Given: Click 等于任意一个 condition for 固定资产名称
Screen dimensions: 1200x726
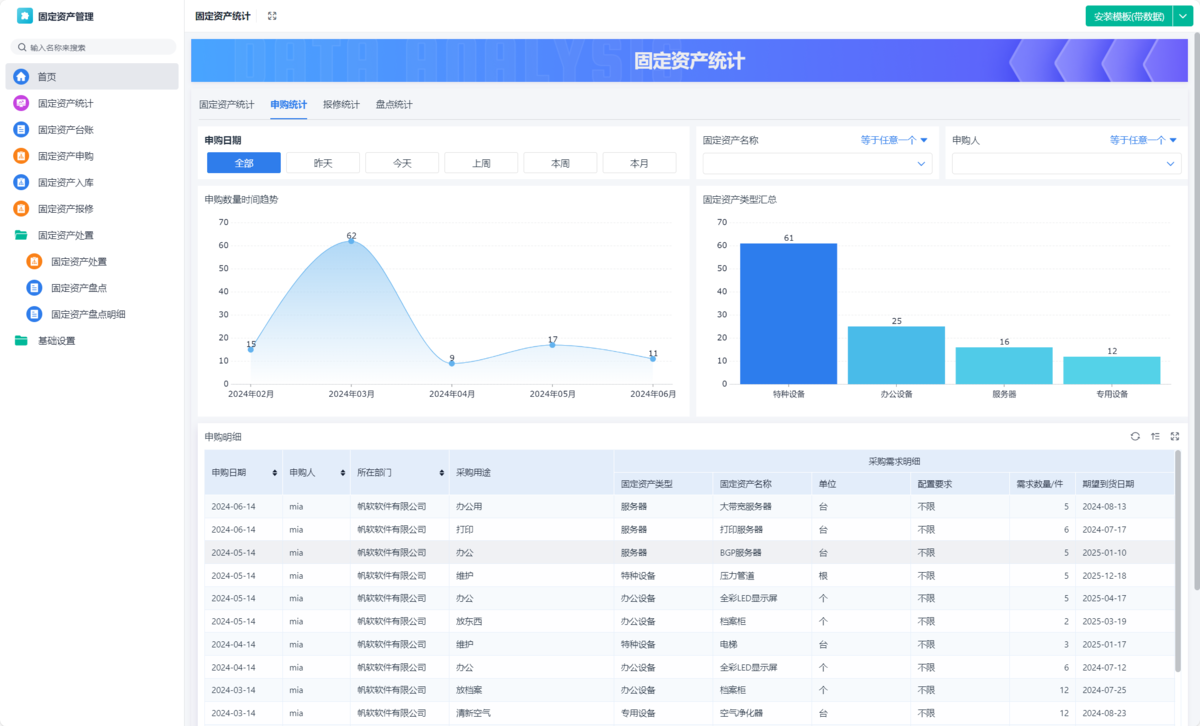Looking at the screenshot, I should [x=893, y=141].
